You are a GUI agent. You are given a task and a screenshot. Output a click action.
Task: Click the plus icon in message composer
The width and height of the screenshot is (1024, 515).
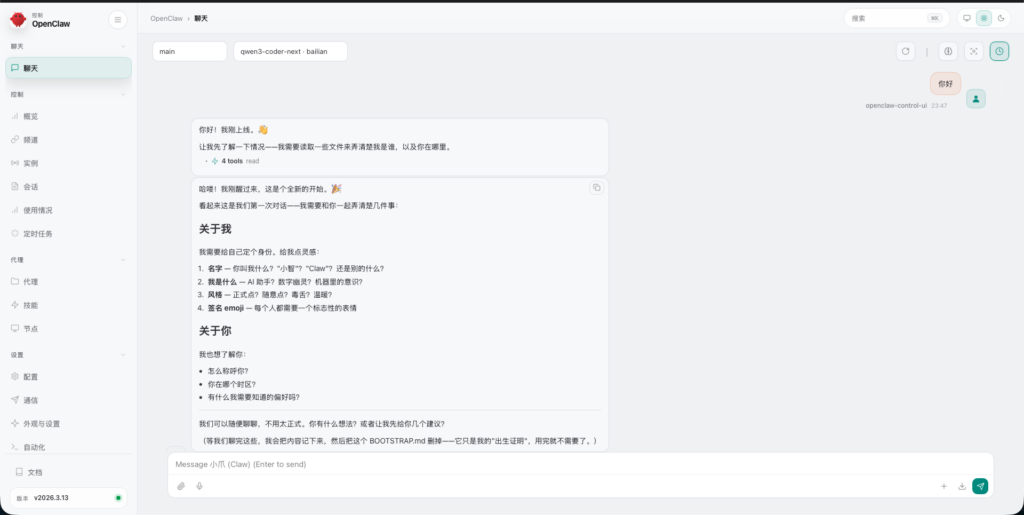click(x=943, y=486)
